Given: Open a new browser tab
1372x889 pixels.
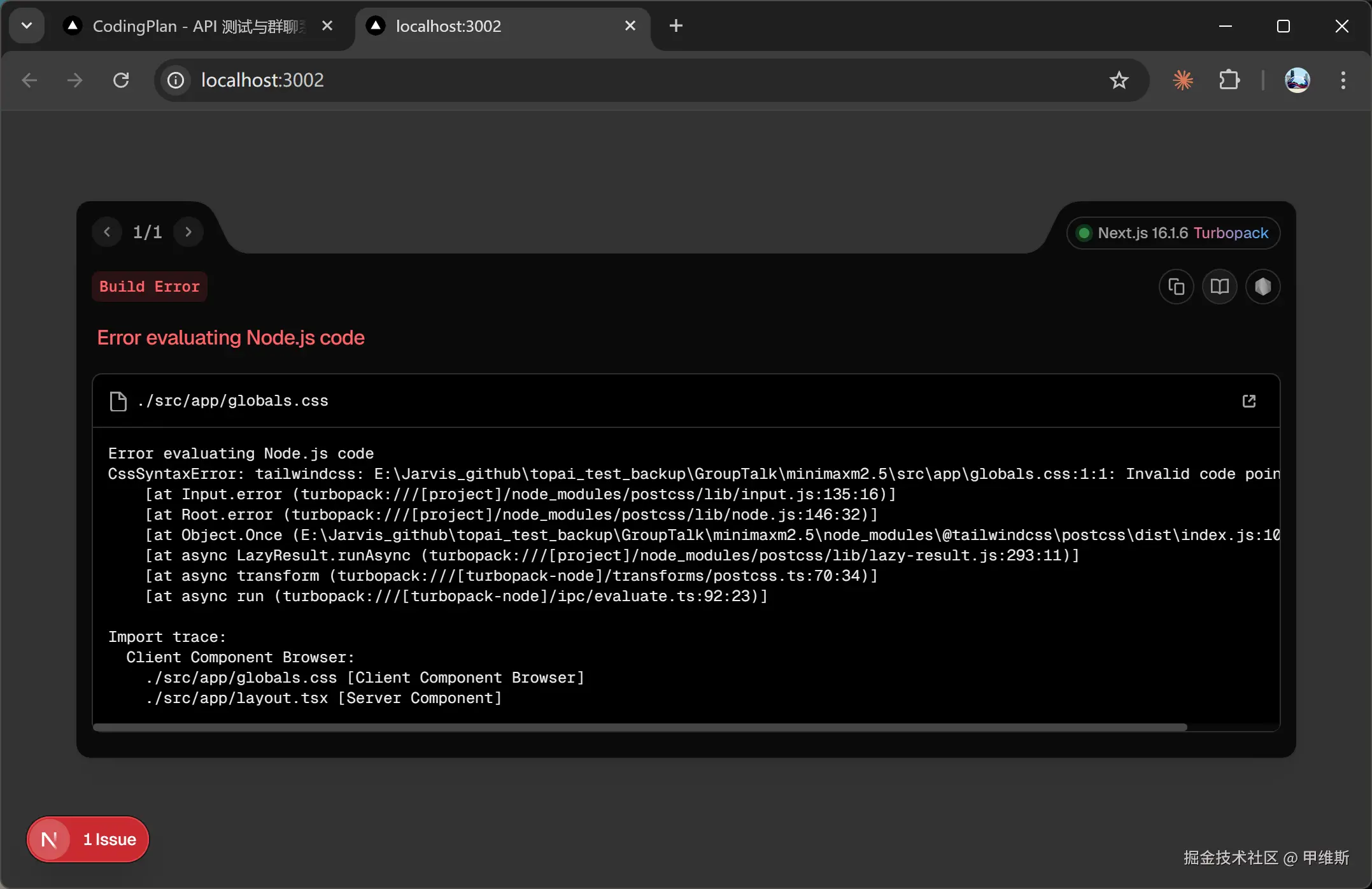Looking at the screenshot, I should 675,25.
